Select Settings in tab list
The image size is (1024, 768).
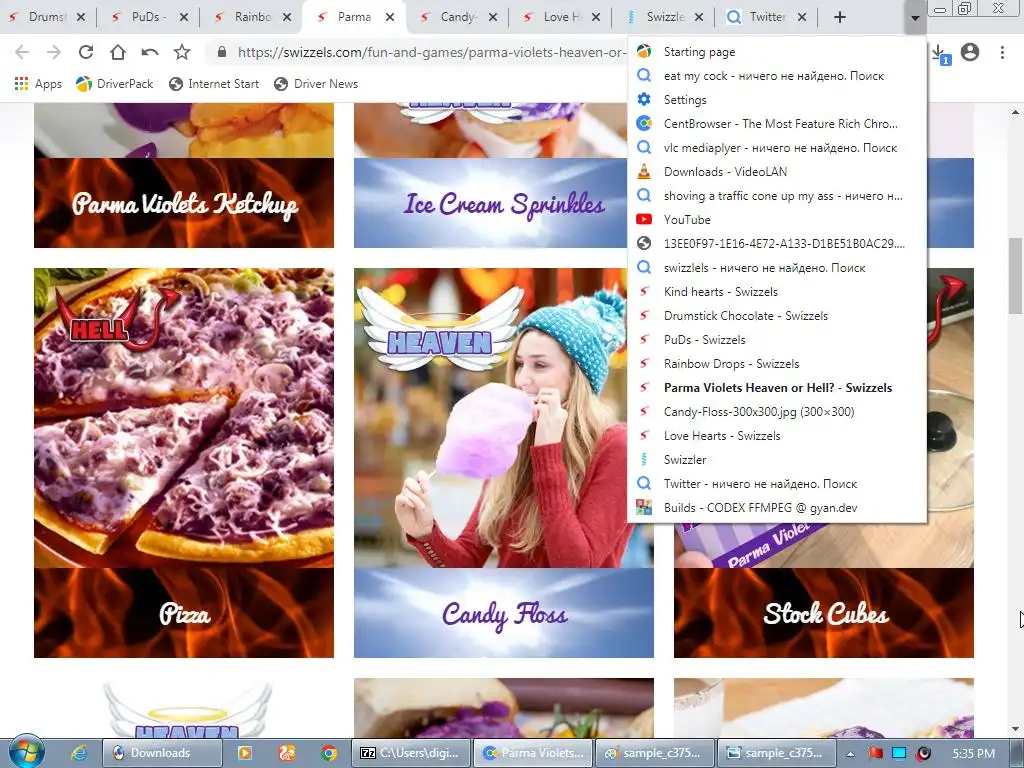(x=776, y=99)
